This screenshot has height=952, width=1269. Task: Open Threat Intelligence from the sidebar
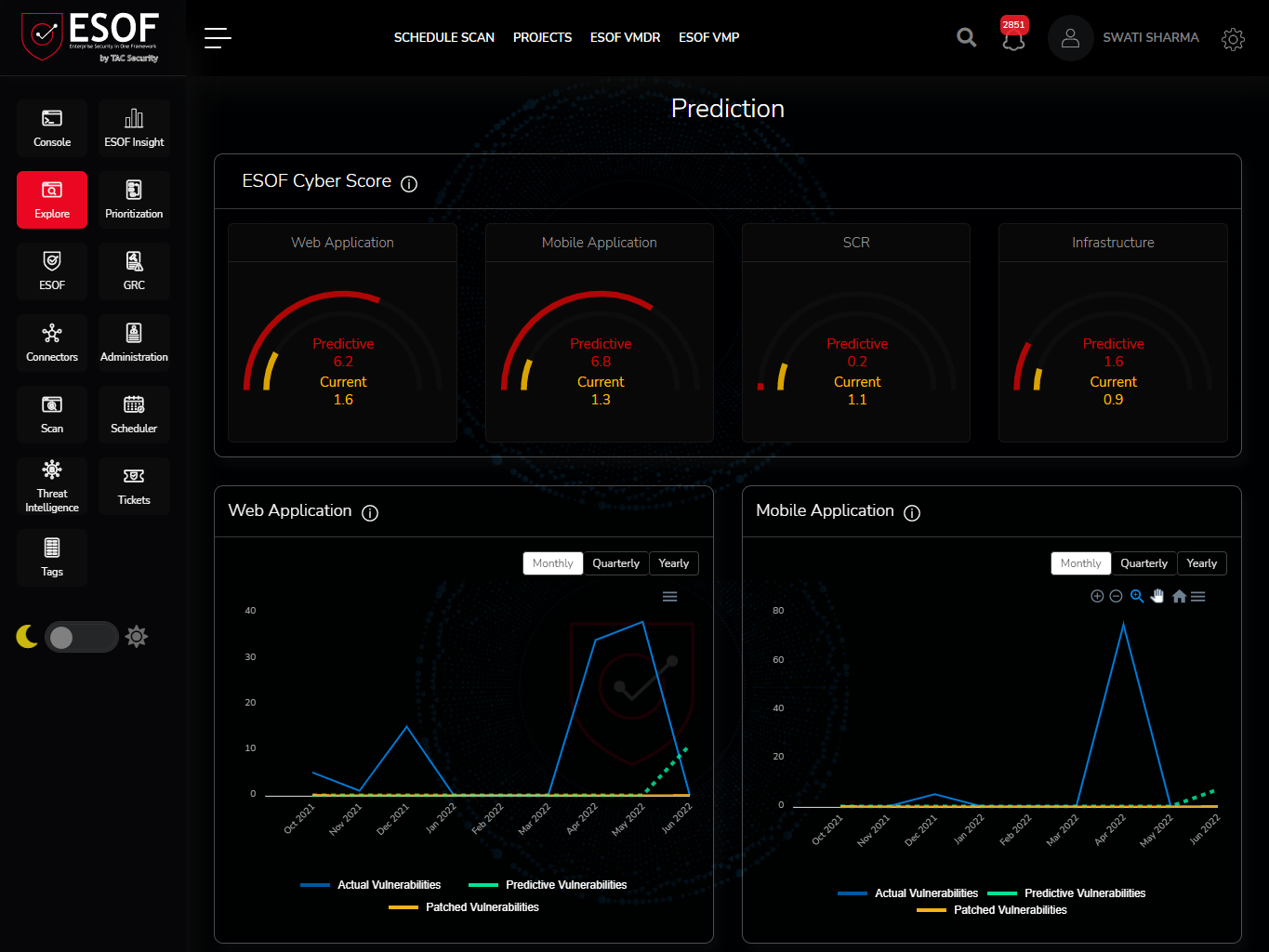(x=51, y=485)
